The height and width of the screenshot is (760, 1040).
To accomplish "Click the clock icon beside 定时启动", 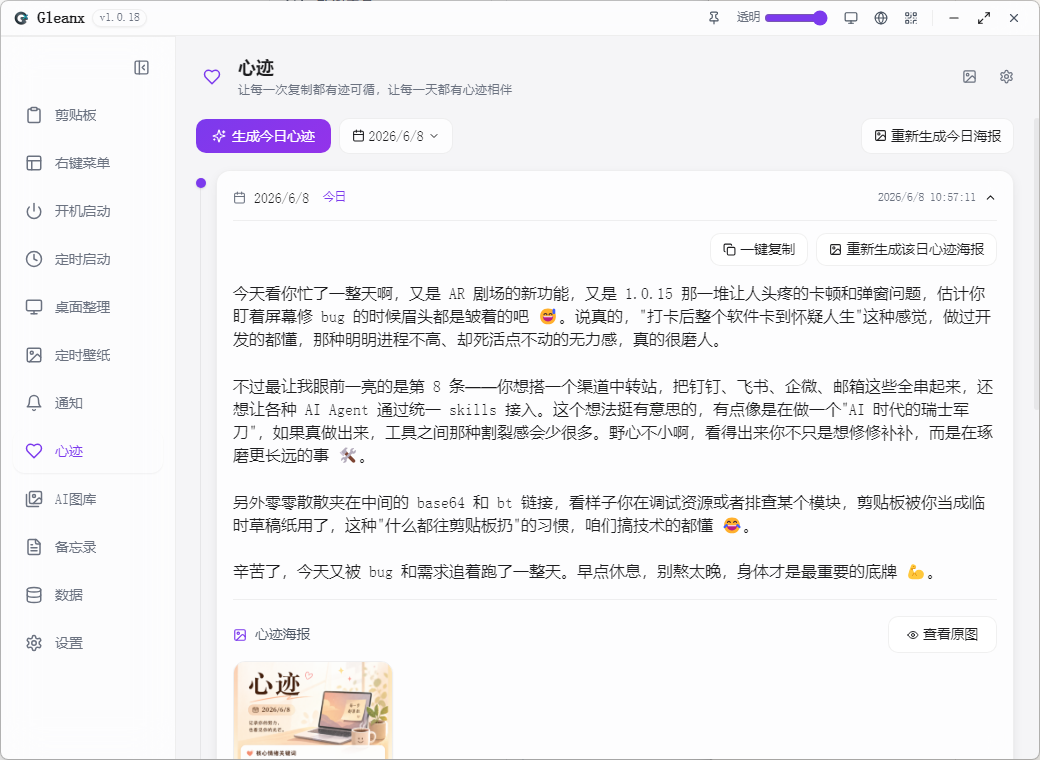I will click(x=34, y=259).
